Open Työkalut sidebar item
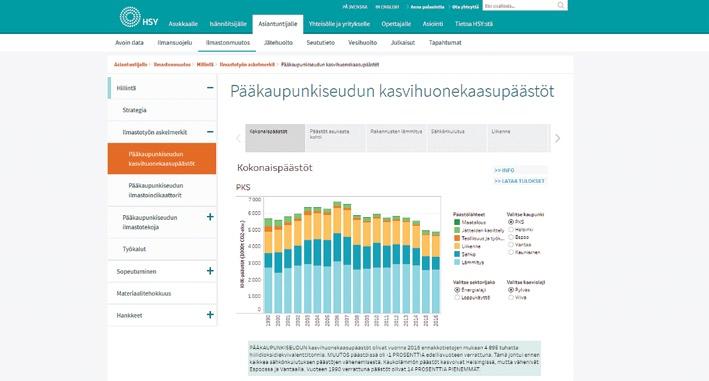The width and height of the screenshot is (709, 381). (x=162, y=249)
